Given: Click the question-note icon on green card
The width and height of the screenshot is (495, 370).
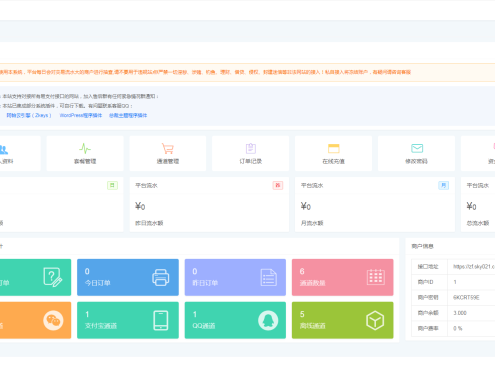Looking at the screenshot, I should click(53, 277).
